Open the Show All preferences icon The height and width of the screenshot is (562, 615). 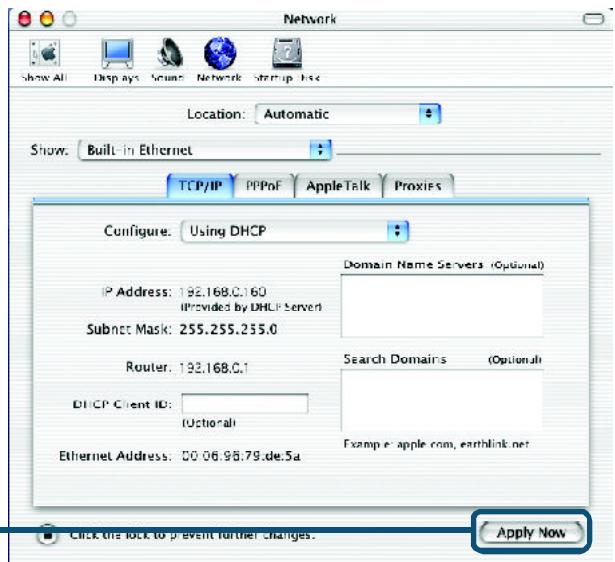pos(44,60)
